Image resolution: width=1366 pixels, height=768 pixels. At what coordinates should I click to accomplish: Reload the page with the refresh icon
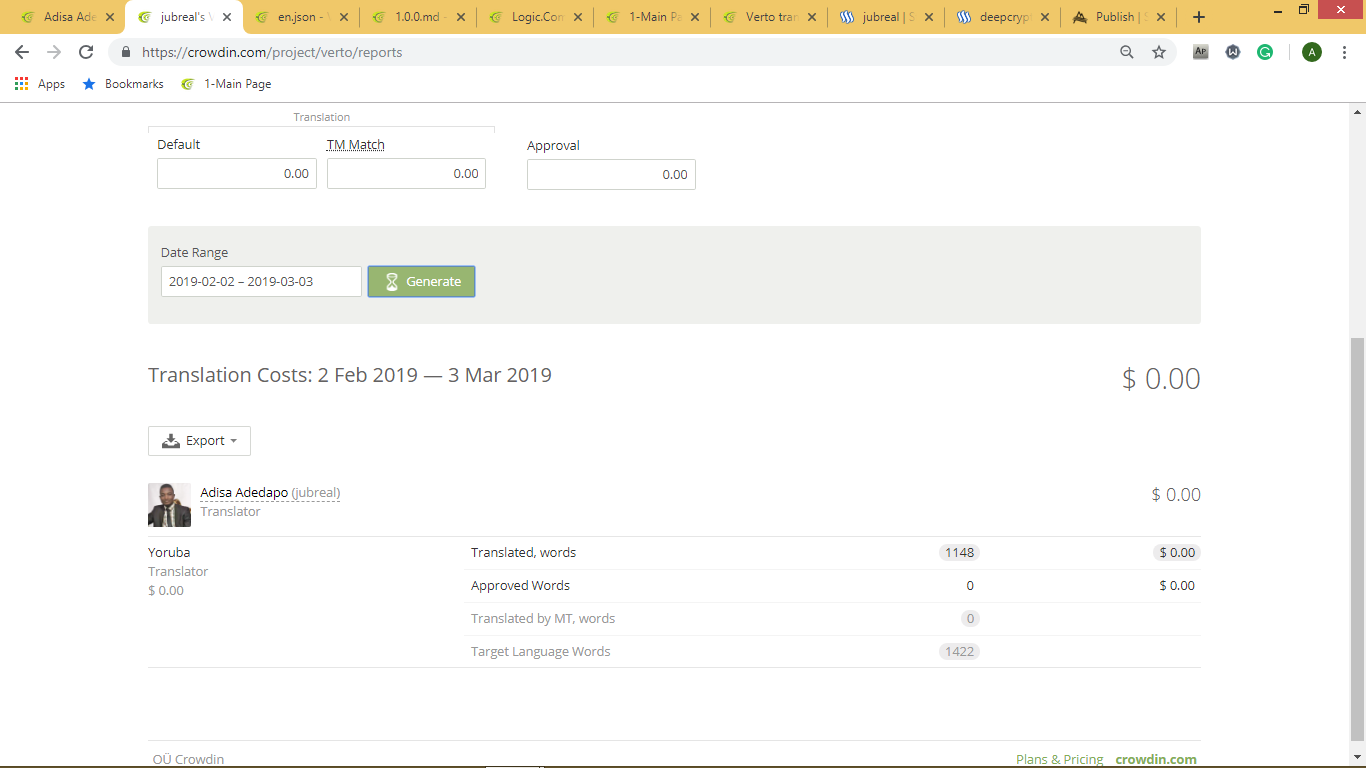(x=86, y=52)
